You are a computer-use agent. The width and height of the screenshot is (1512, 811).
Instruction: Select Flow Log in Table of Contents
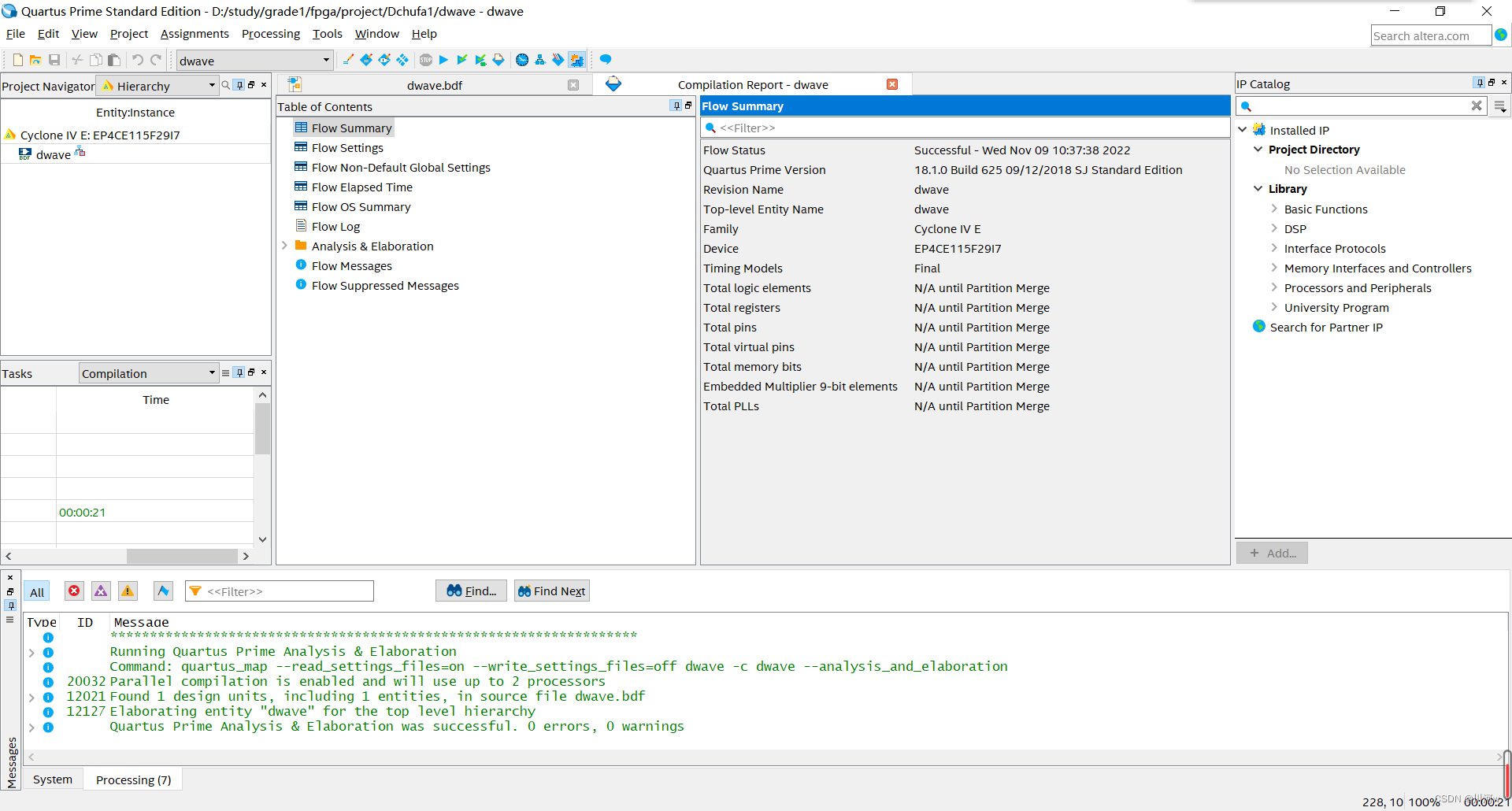[x=335, y=226]
